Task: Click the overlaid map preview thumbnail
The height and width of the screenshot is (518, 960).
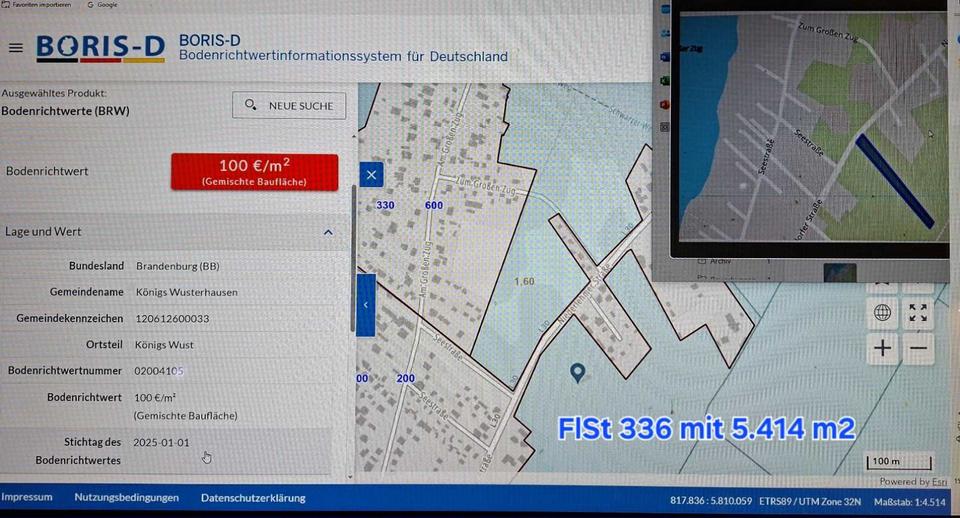Action: tap(812, 130)
